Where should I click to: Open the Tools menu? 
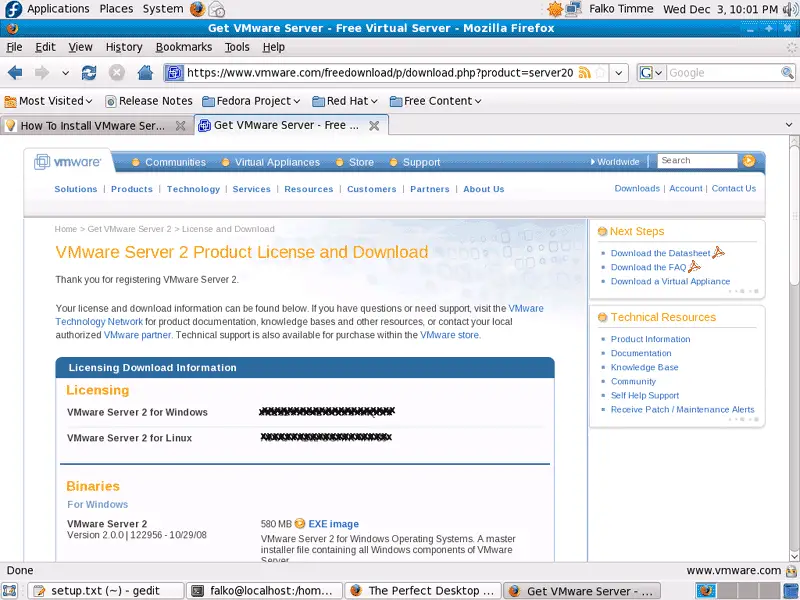click(237, 47)
